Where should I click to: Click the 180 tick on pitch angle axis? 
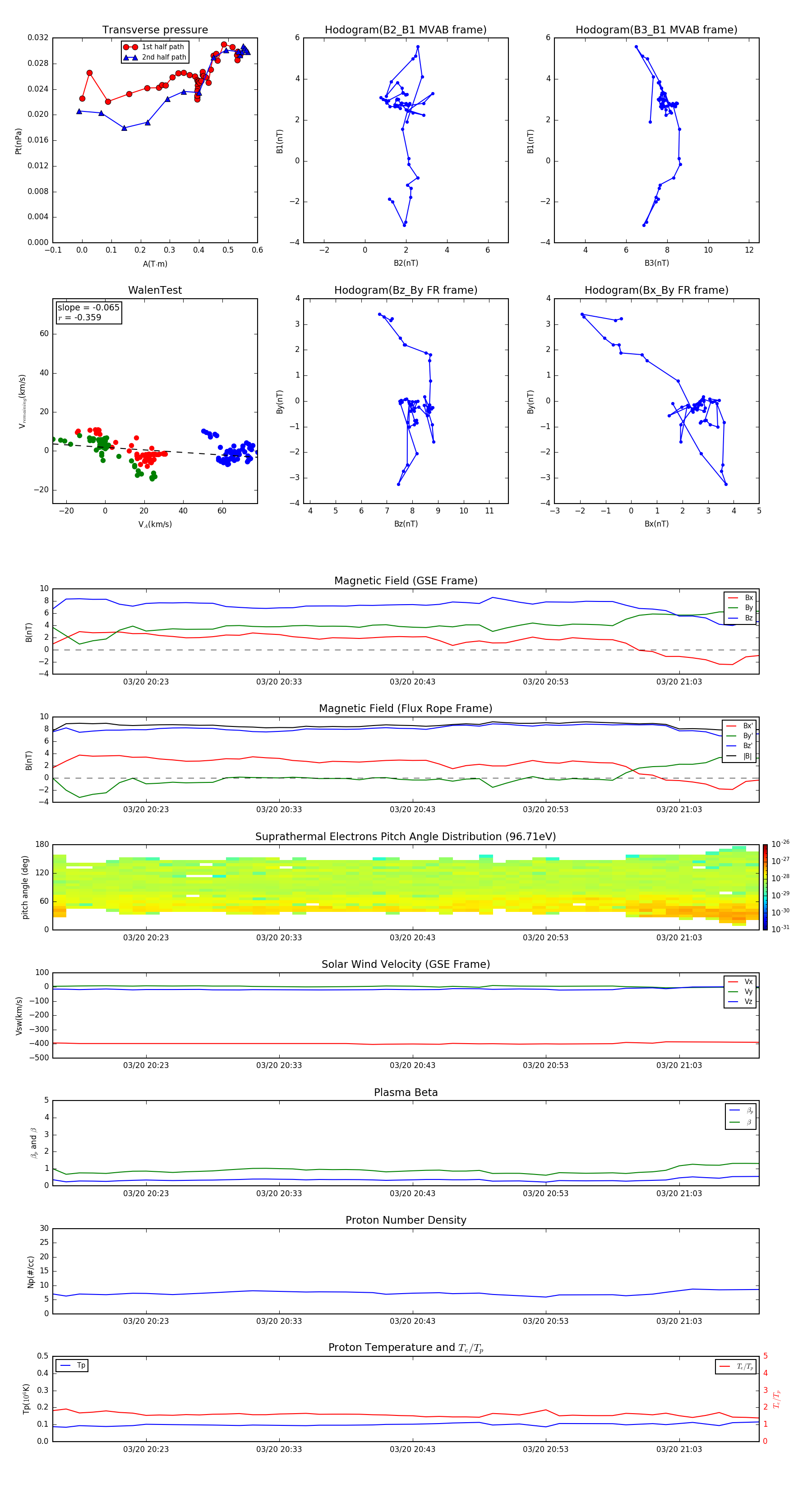pyautogui.click(x=42, y=845)
